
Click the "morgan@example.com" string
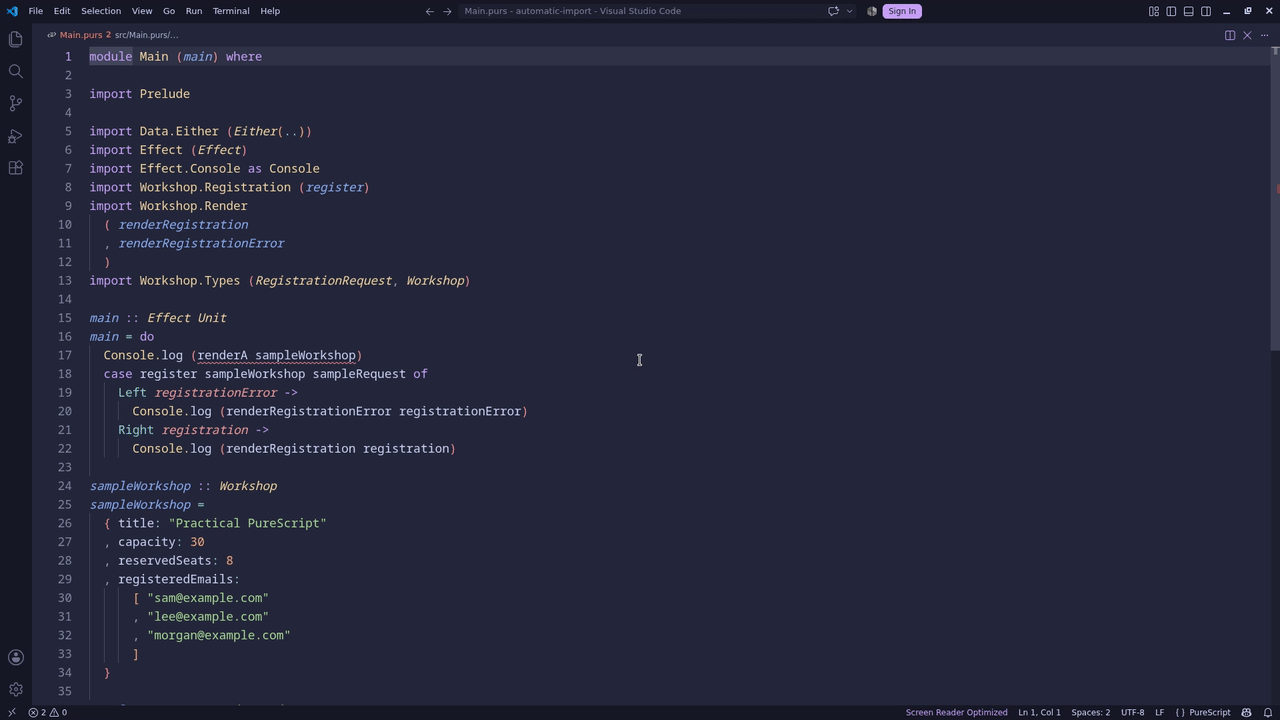coord(219,635)
